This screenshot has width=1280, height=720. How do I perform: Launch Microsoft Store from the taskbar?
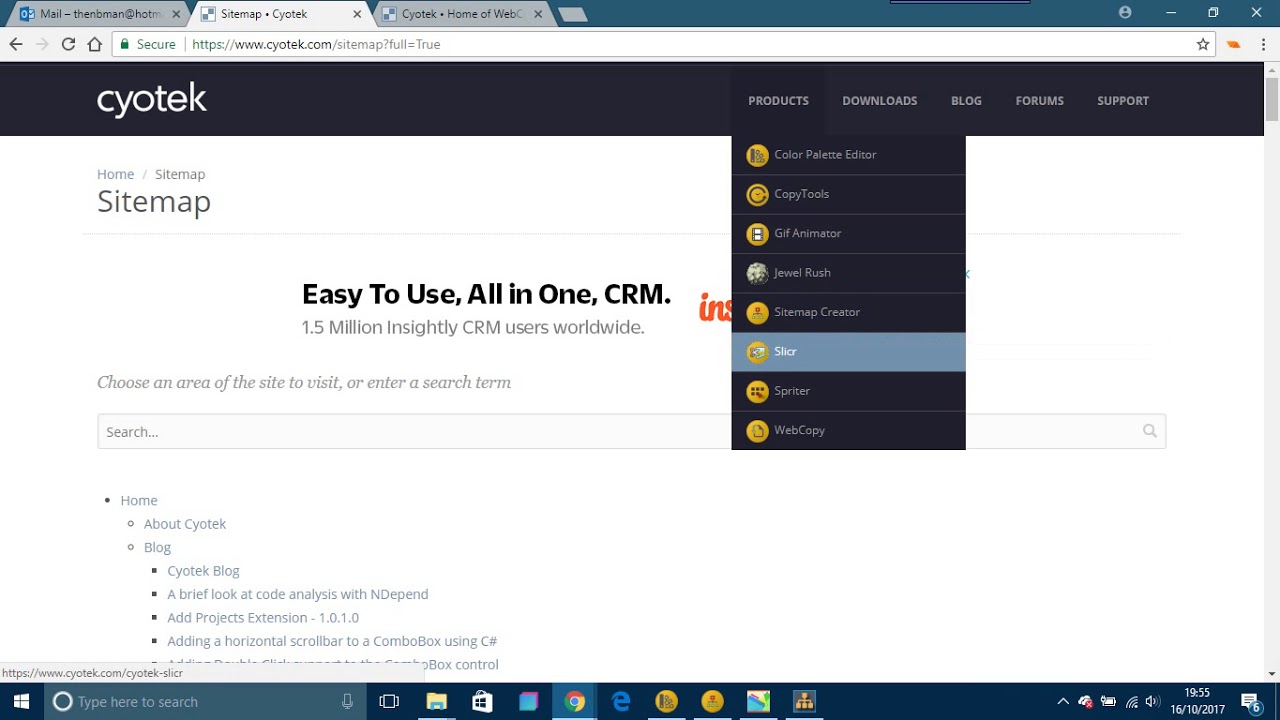click(482, 702)
